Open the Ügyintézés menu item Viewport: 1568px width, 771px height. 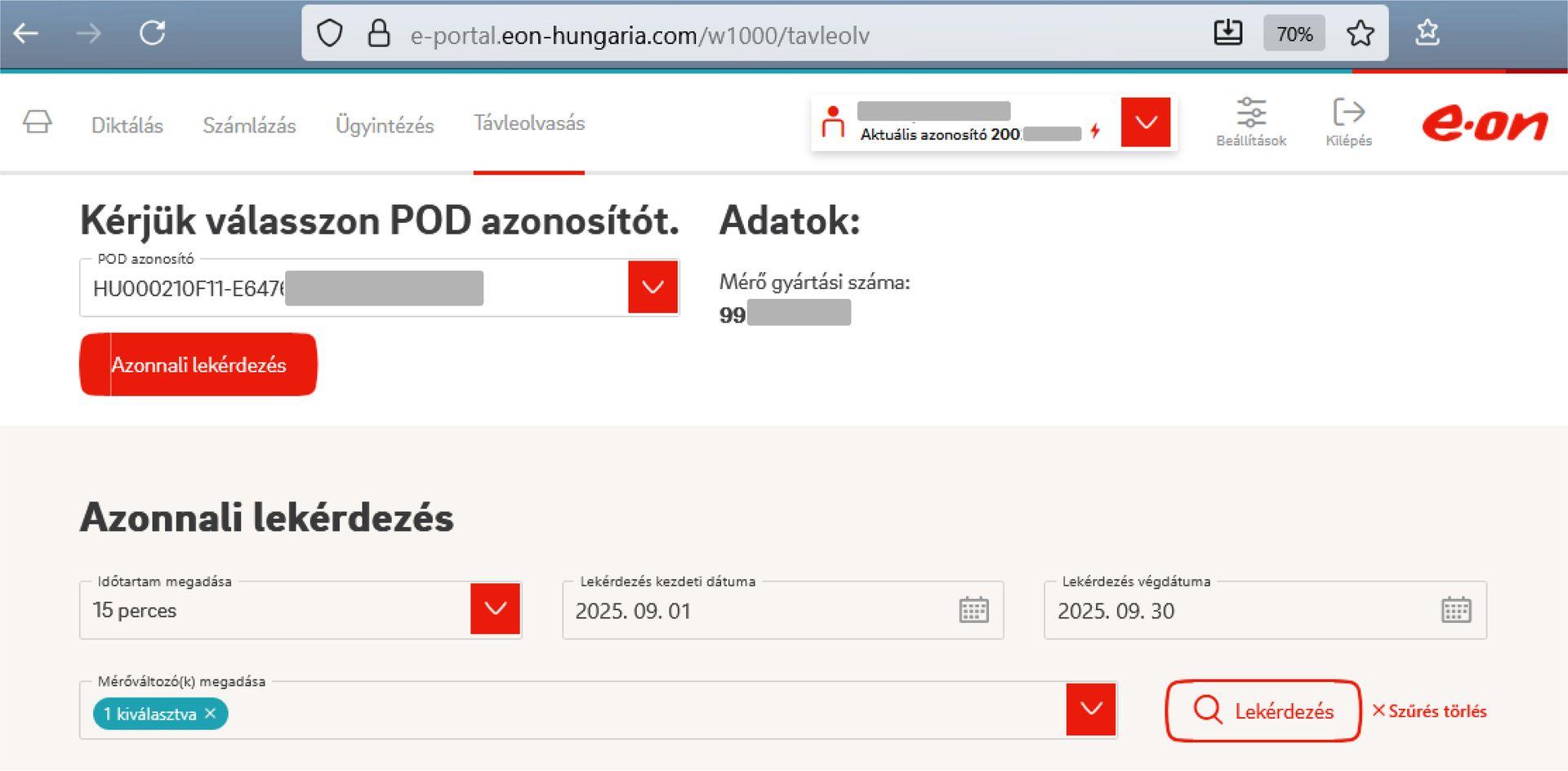click(x=385, y=125)
